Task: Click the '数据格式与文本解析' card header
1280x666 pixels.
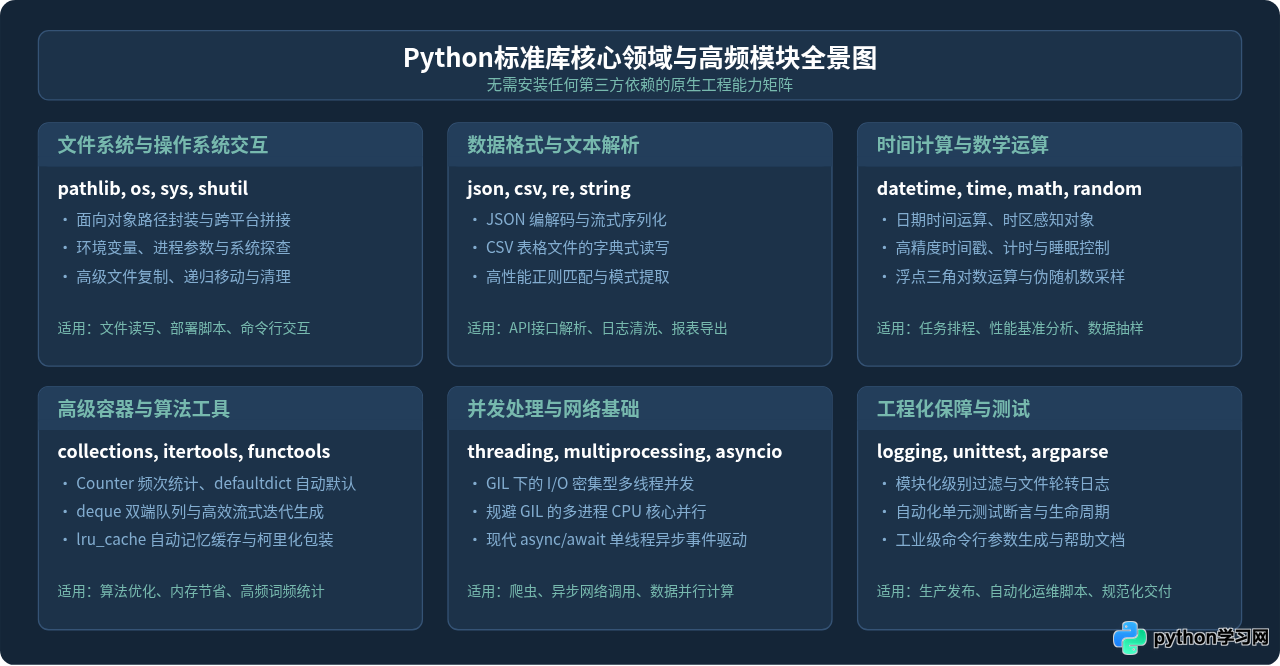Action: [640, 145]
